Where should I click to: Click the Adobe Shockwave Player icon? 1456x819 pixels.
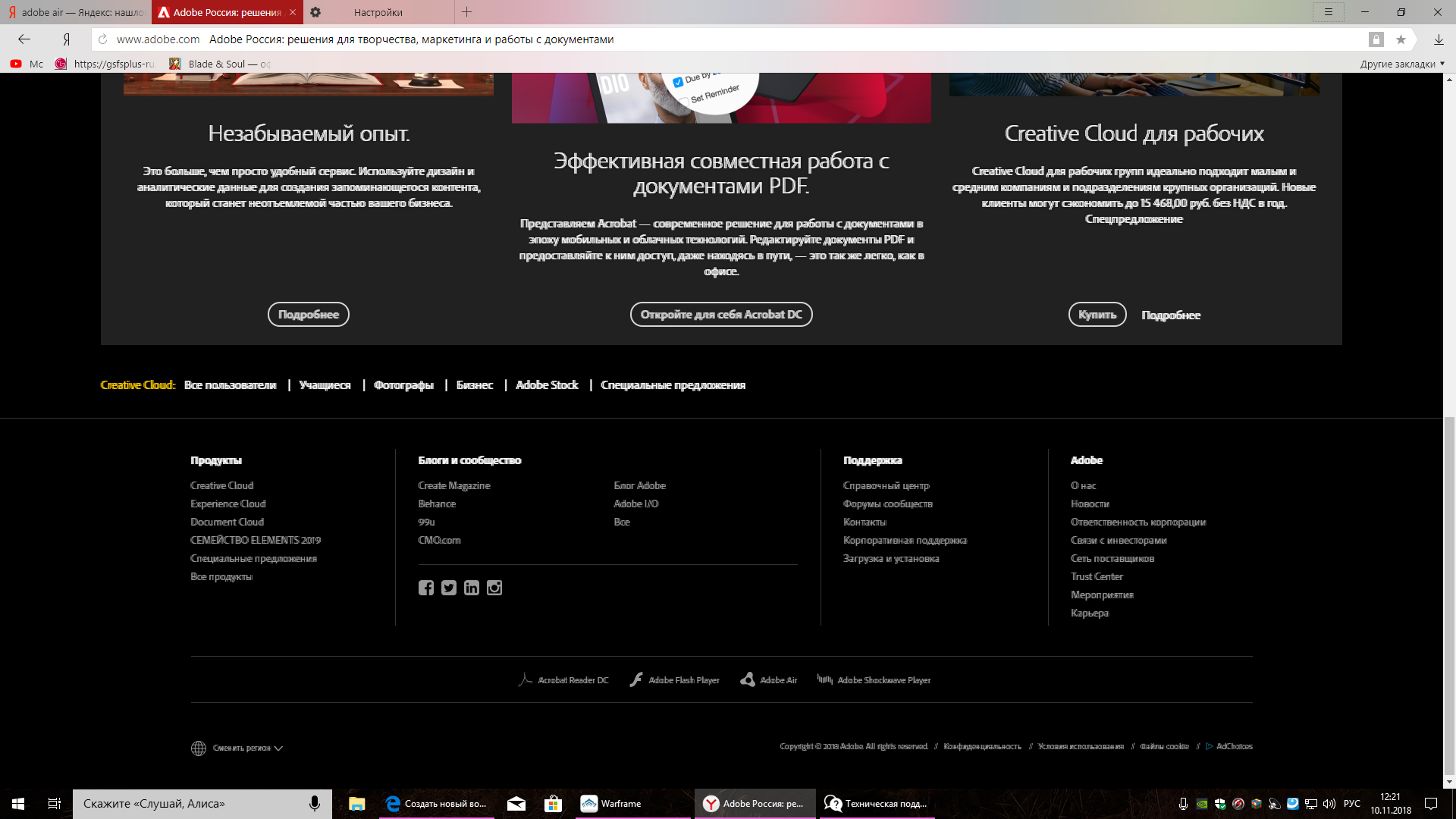click(825, 679)
